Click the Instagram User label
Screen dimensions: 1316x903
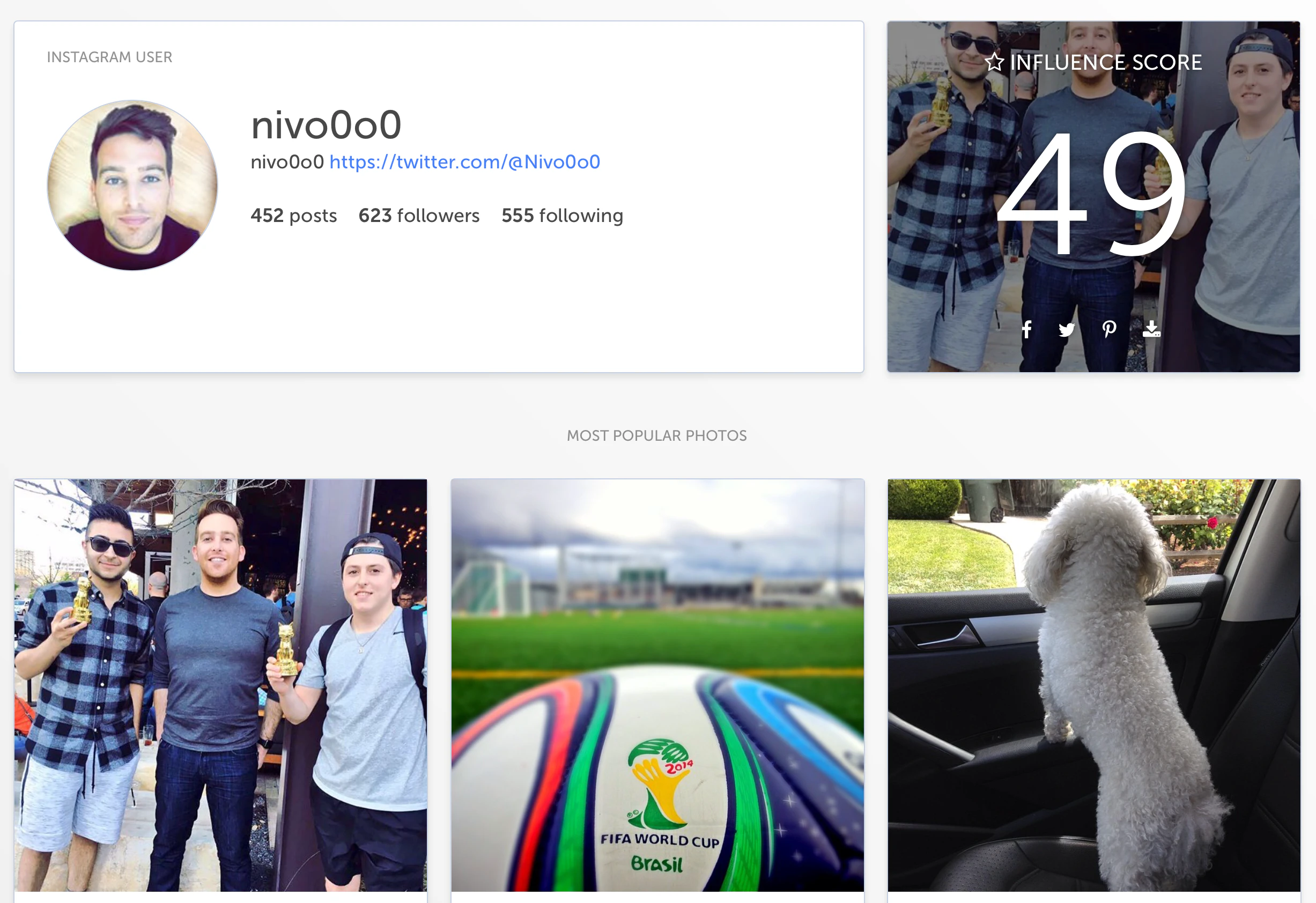(x=109, y=57)
